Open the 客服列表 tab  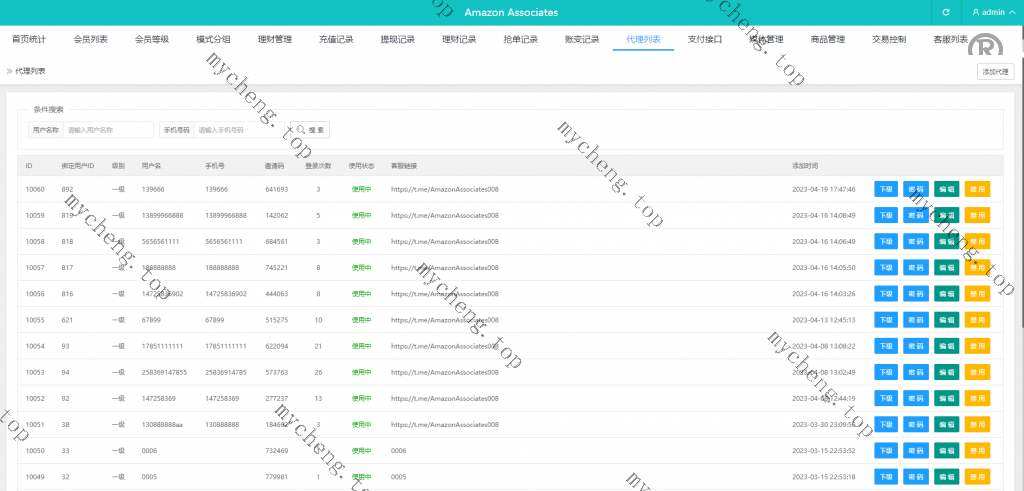click(950, 40)
